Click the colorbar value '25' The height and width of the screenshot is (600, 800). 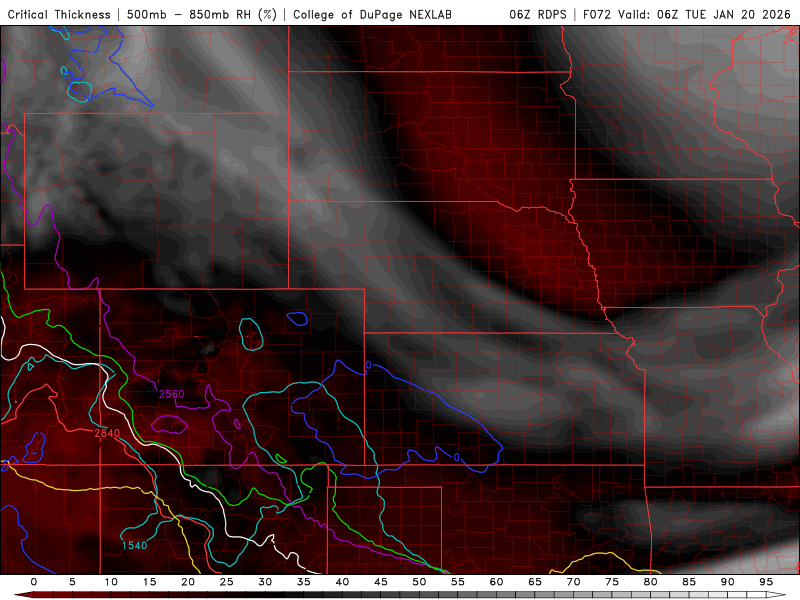coord(227,582)
